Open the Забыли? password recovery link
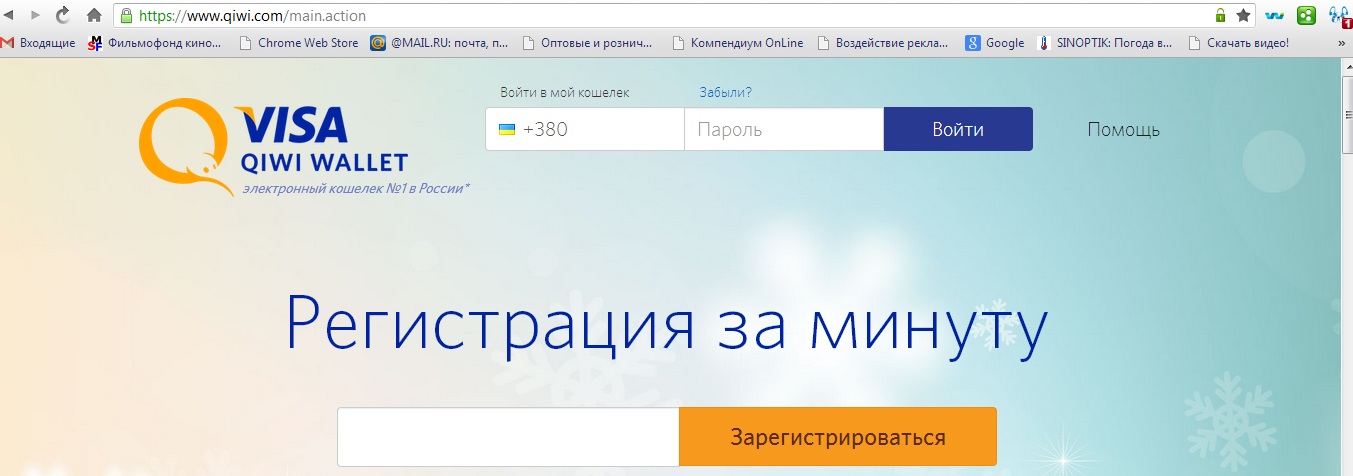Viewport: 1353px width, 476px height. [x=725, y=93]
